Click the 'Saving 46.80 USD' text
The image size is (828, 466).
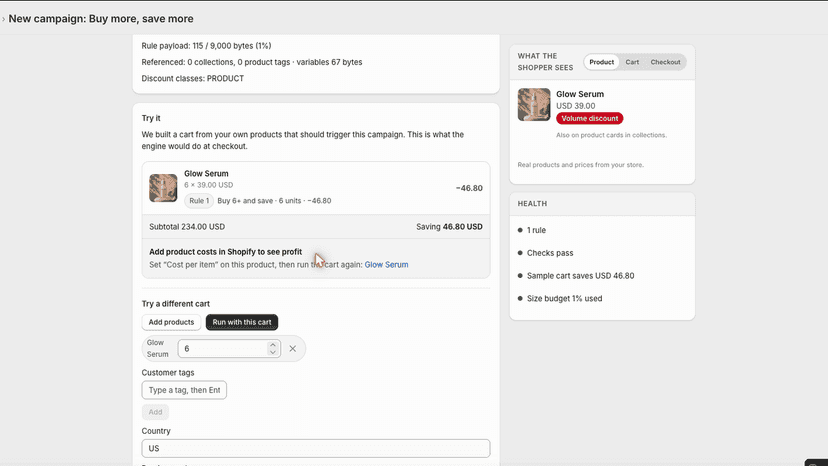(449, 227)
